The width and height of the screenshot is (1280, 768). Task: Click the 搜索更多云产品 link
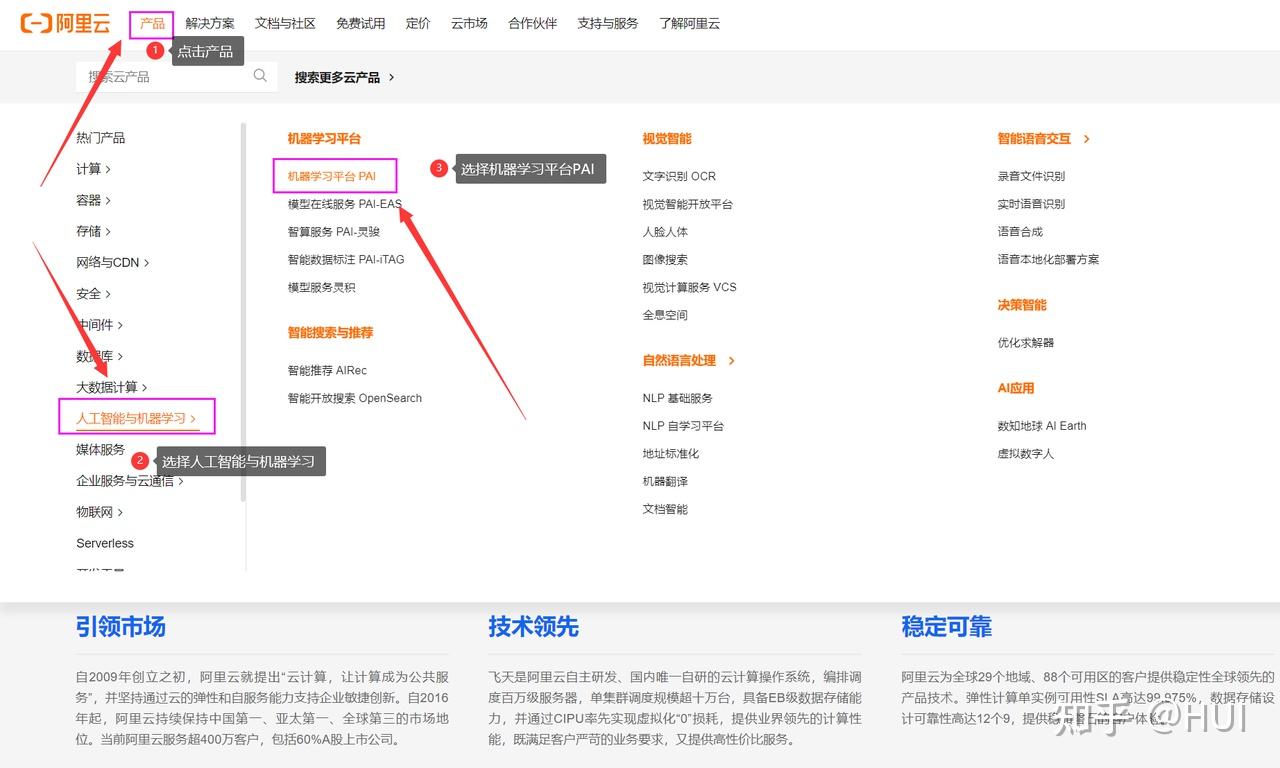[x=338, y=76]
